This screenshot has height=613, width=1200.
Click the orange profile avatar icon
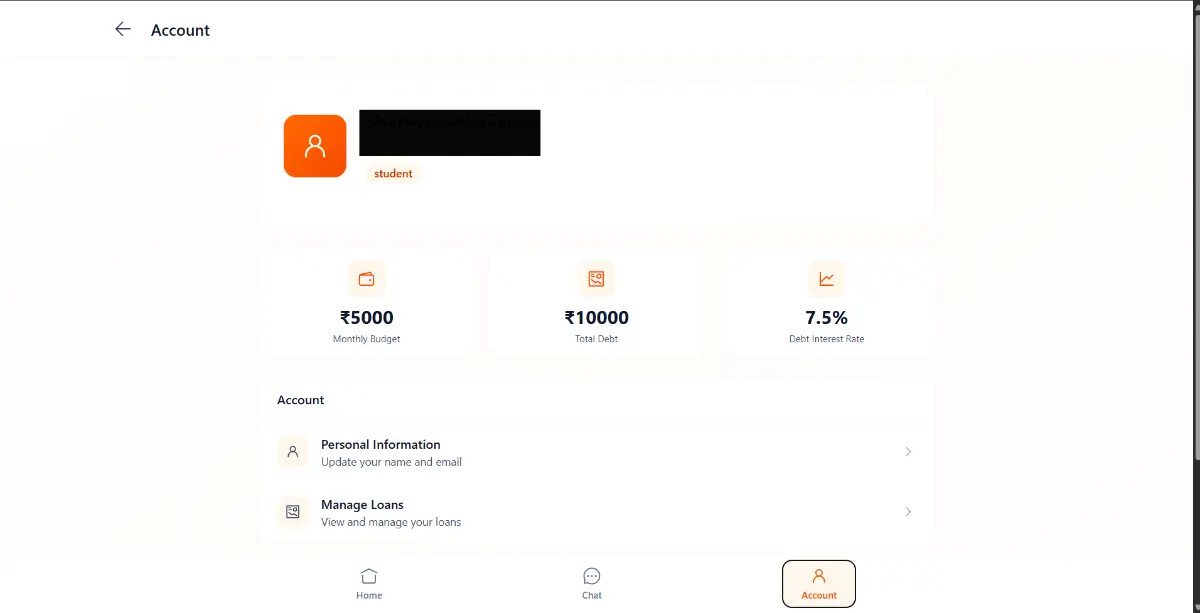point(315,145)
